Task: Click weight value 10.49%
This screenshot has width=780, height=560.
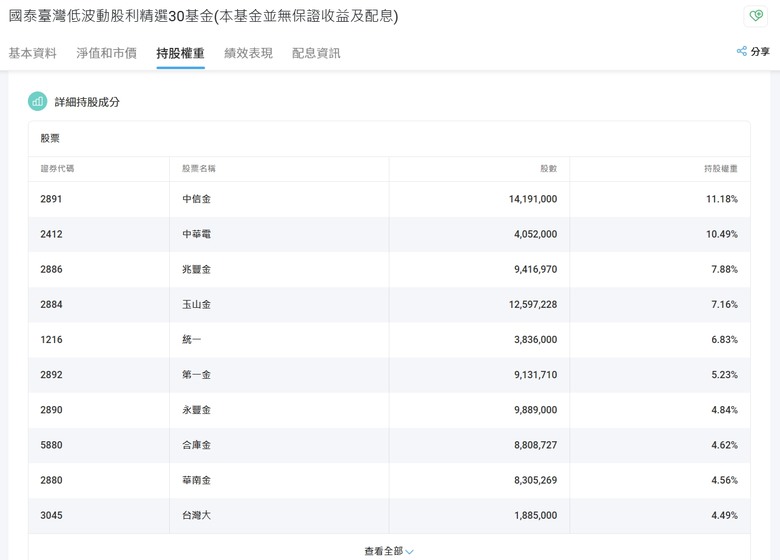Action: 722,234
